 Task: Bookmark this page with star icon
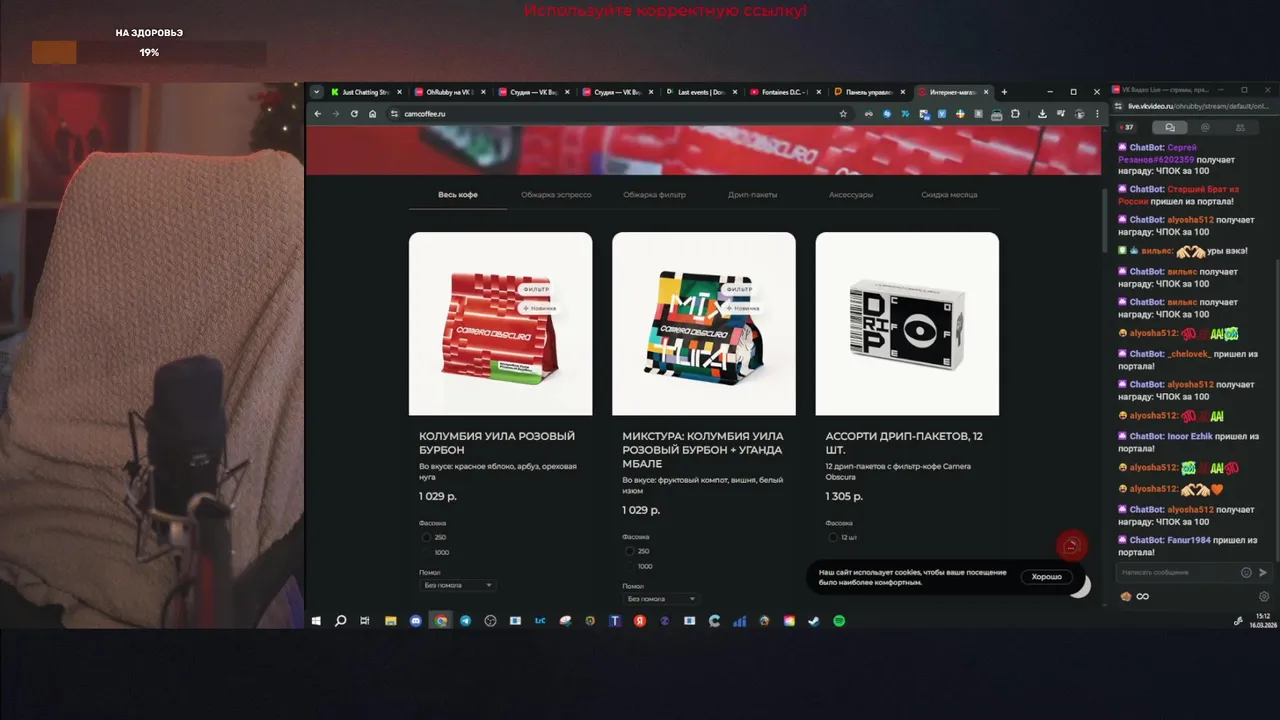tap(843, 114)
